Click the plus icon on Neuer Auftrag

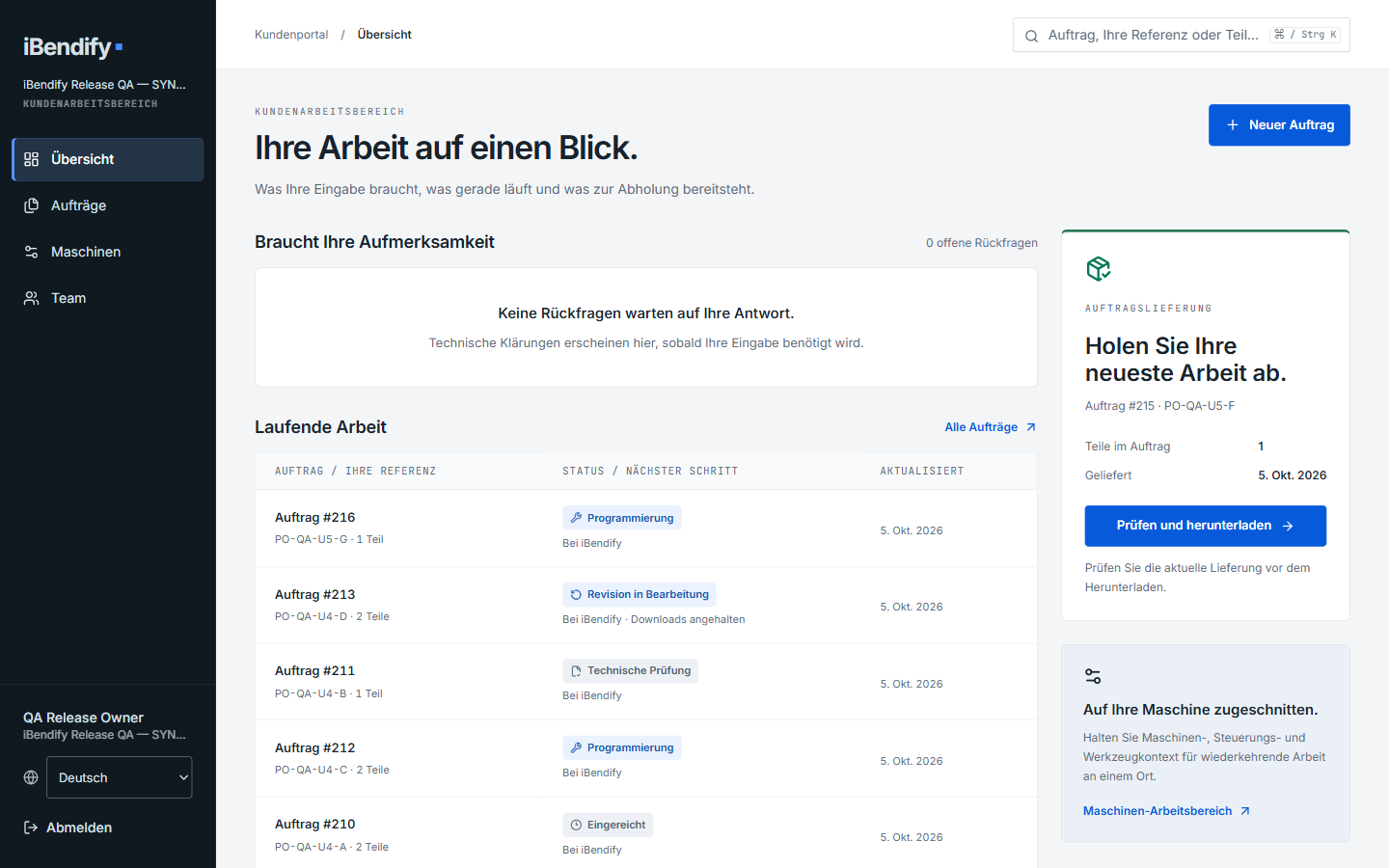[x=1233, y=125]
